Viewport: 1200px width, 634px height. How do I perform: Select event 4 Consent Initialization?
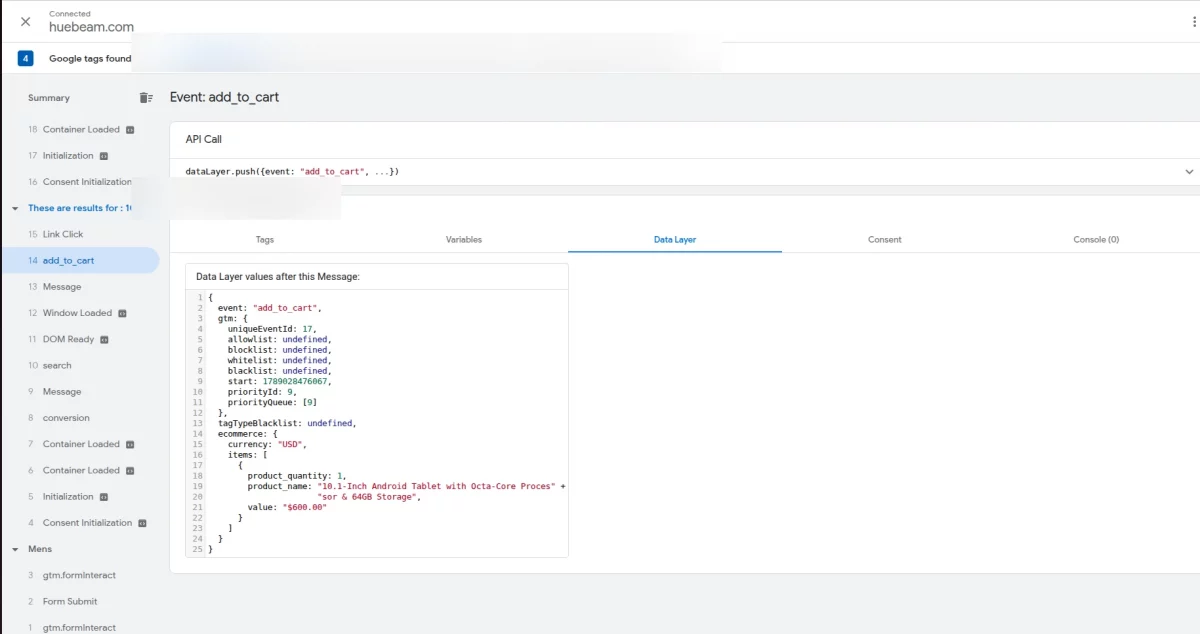click(x=80, y=523)
